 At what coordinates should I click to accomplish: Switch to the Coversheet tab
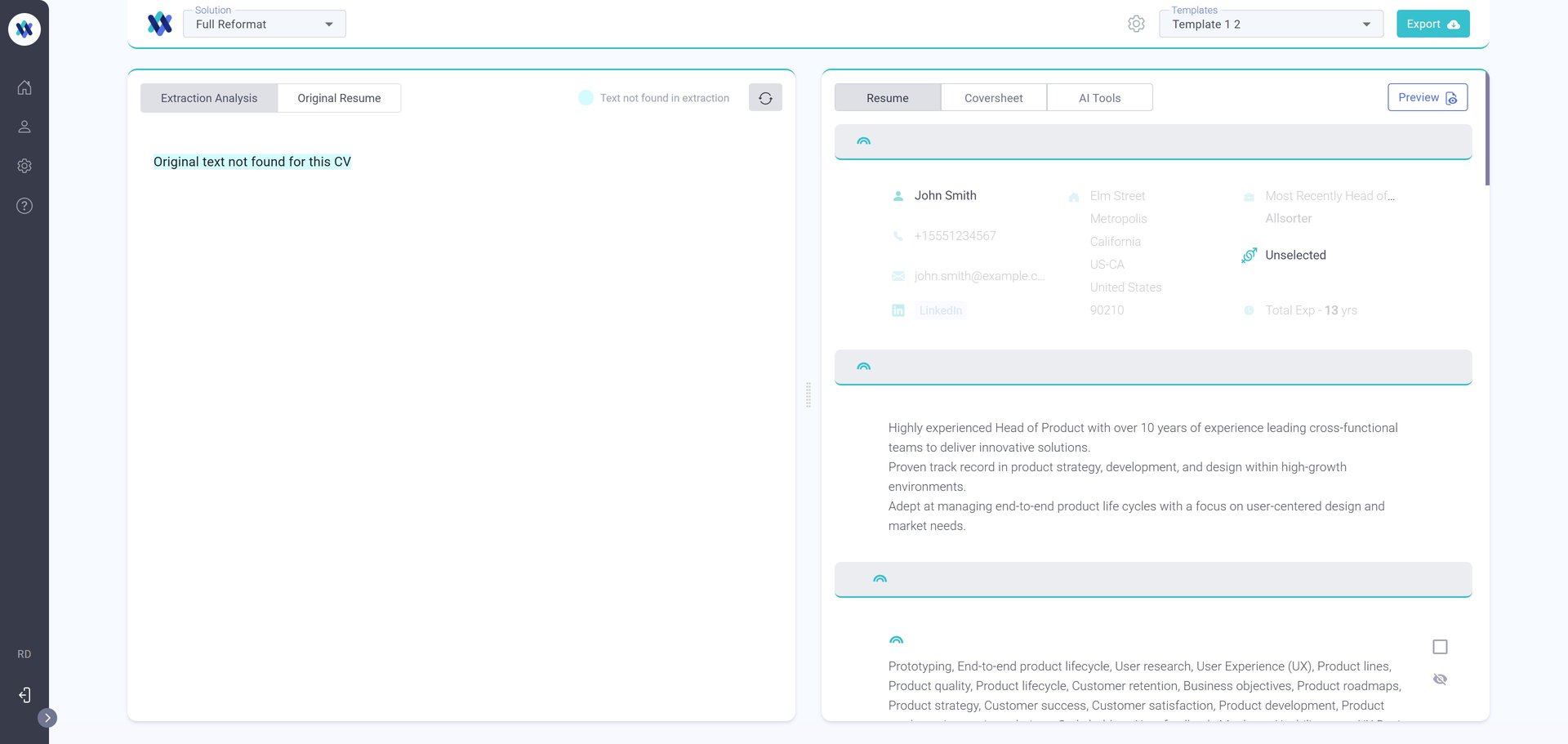[993, 98]
